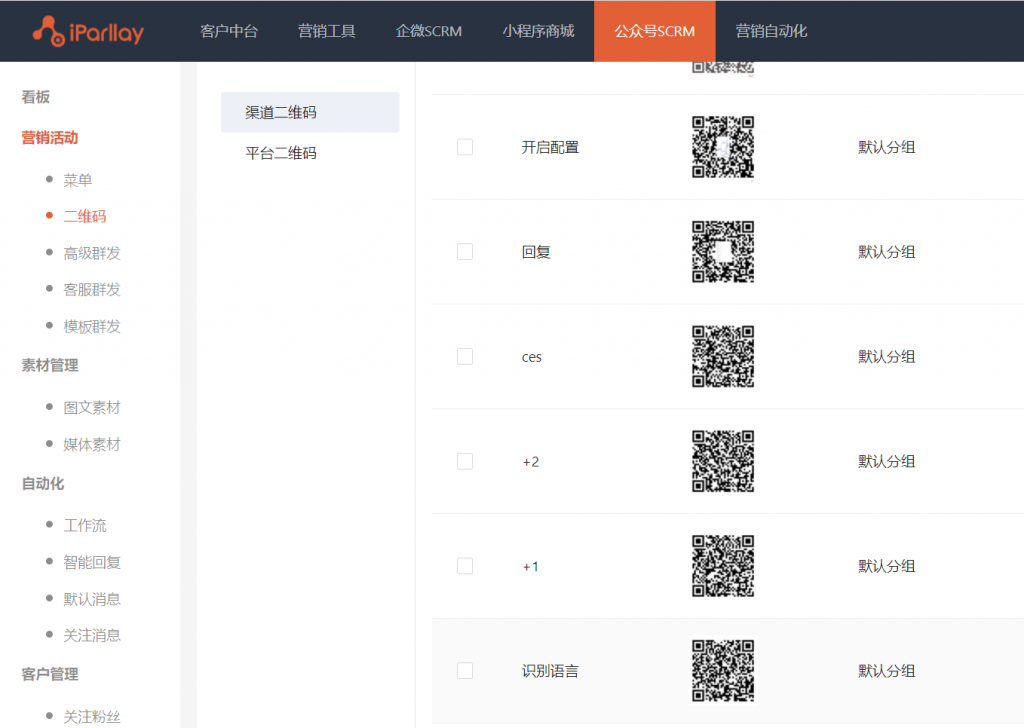Viewport: 1024px width, 728px height.
Task: Click the name ces
Action: (532, 357)
